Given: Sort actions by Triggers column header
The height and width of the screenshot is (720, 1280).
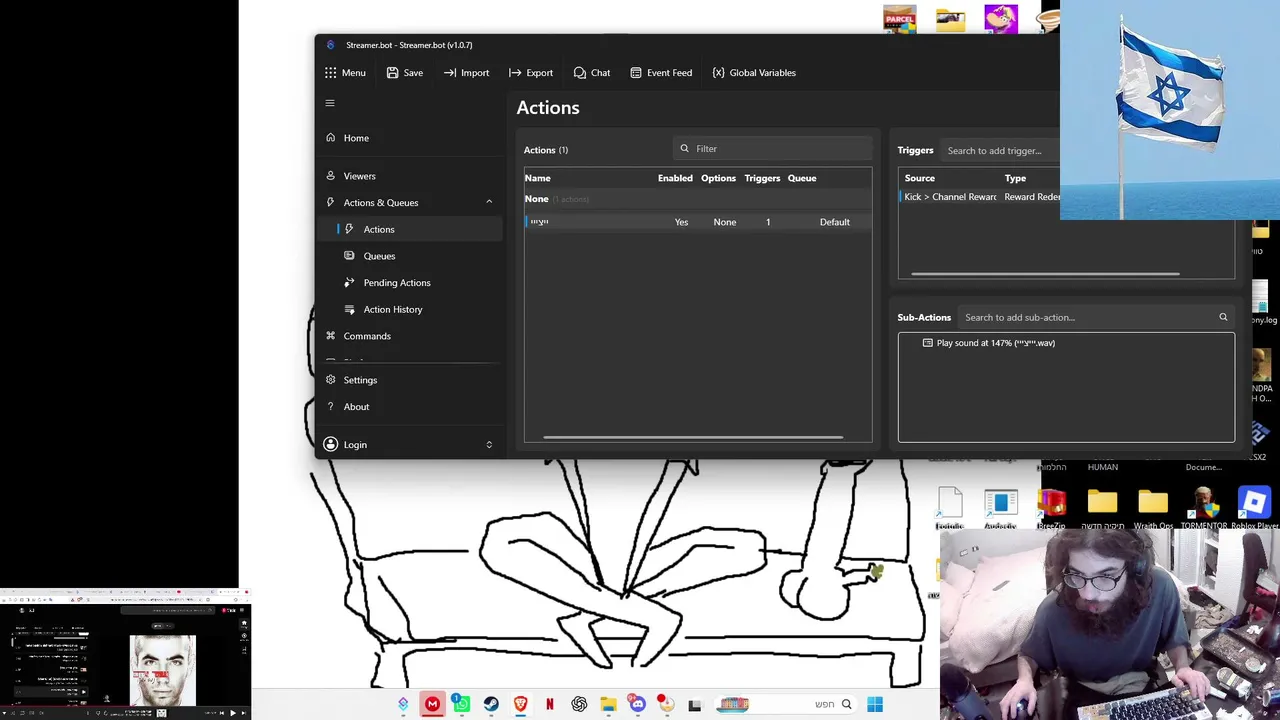Looking at the screenshot, I should tap(762, 178).
